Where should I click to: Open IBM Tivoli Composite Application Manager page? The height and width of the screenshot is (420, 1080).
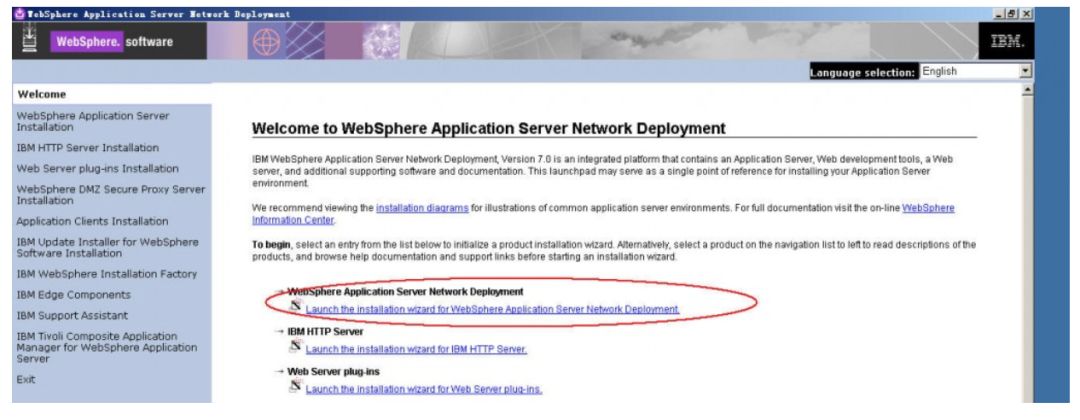pos(107,348)
